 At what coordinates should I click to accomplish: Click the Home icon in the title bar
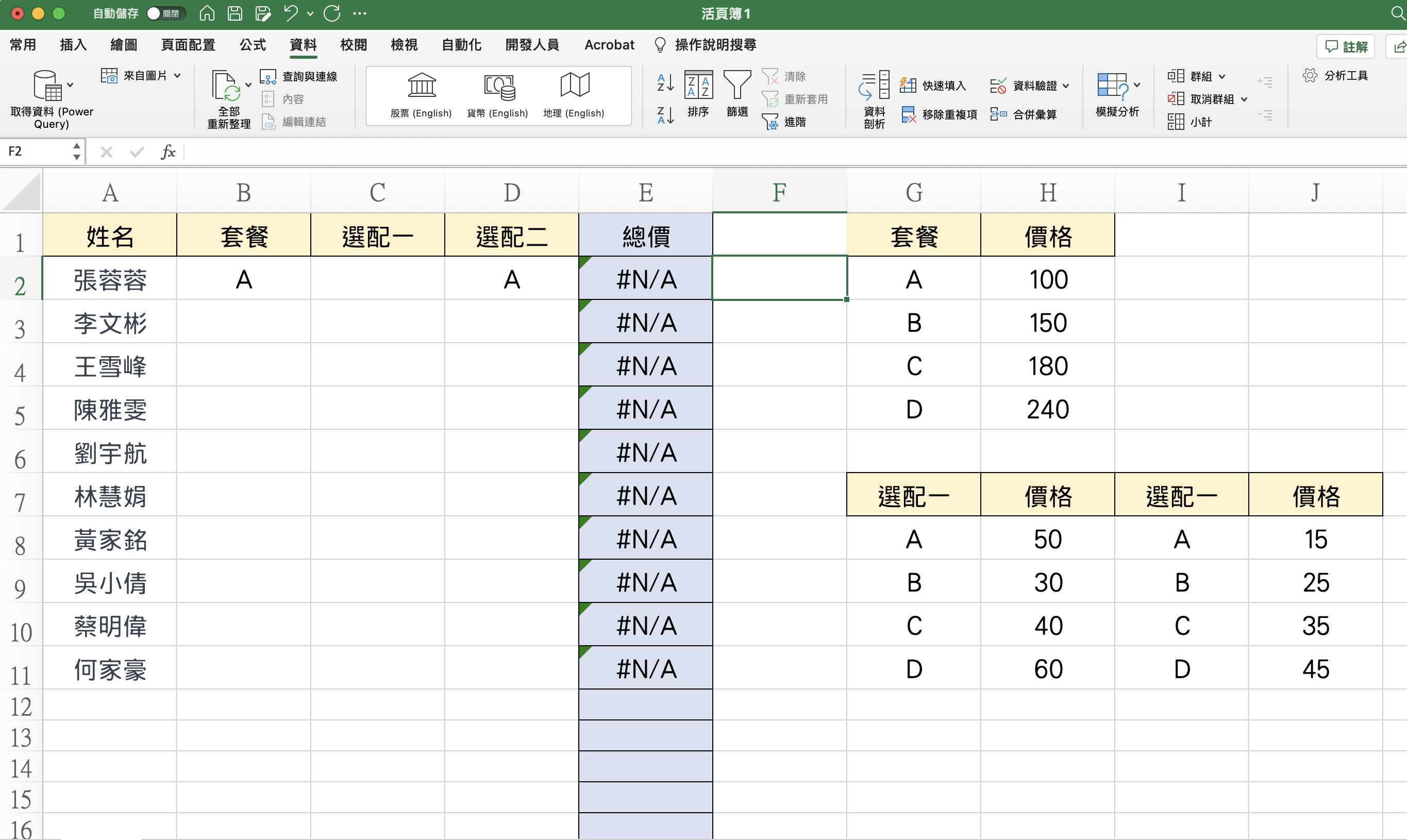pyautogui.click(x=207, y=13)
